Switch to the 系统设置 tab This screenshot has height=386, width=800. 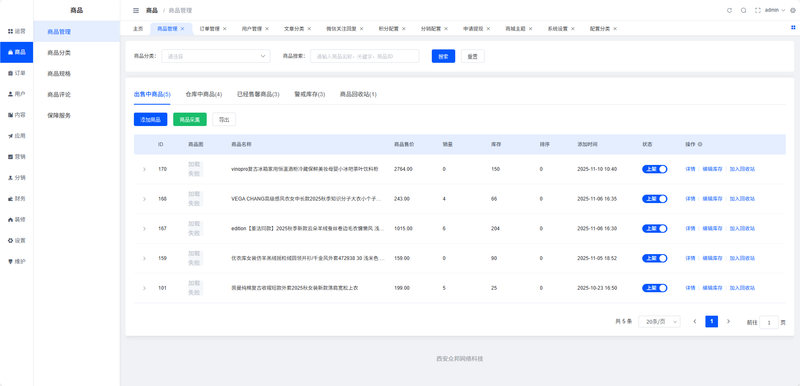point(558,29)
